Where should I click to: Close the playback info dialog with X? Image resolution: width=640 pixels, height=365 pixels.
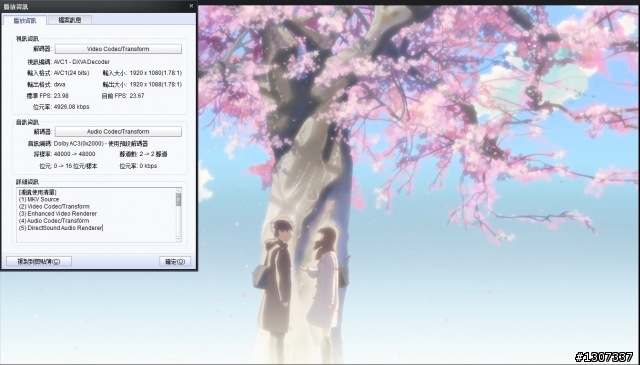[191, 6]
